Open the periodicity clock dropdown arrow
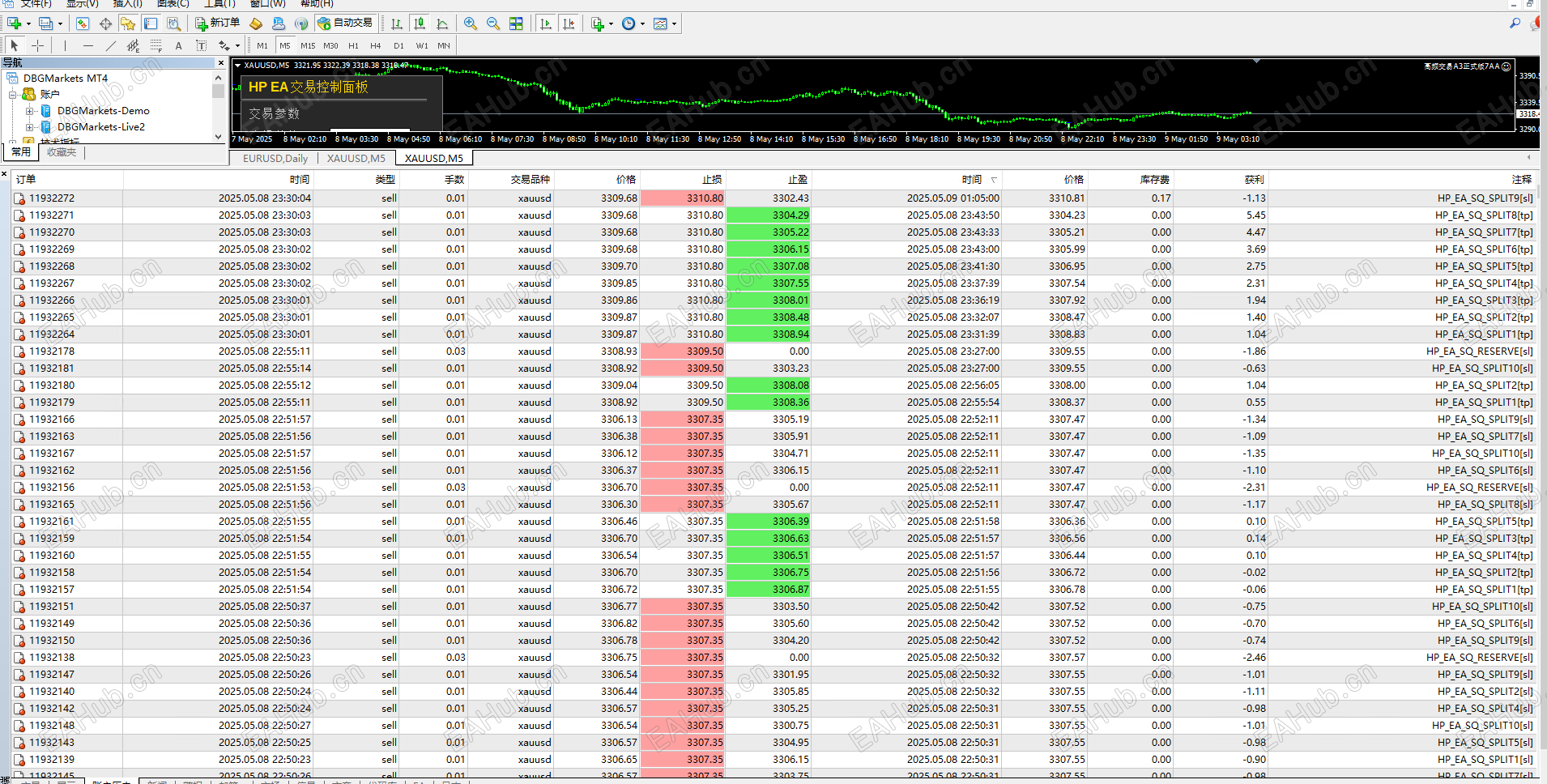 (x=642, y=23)
